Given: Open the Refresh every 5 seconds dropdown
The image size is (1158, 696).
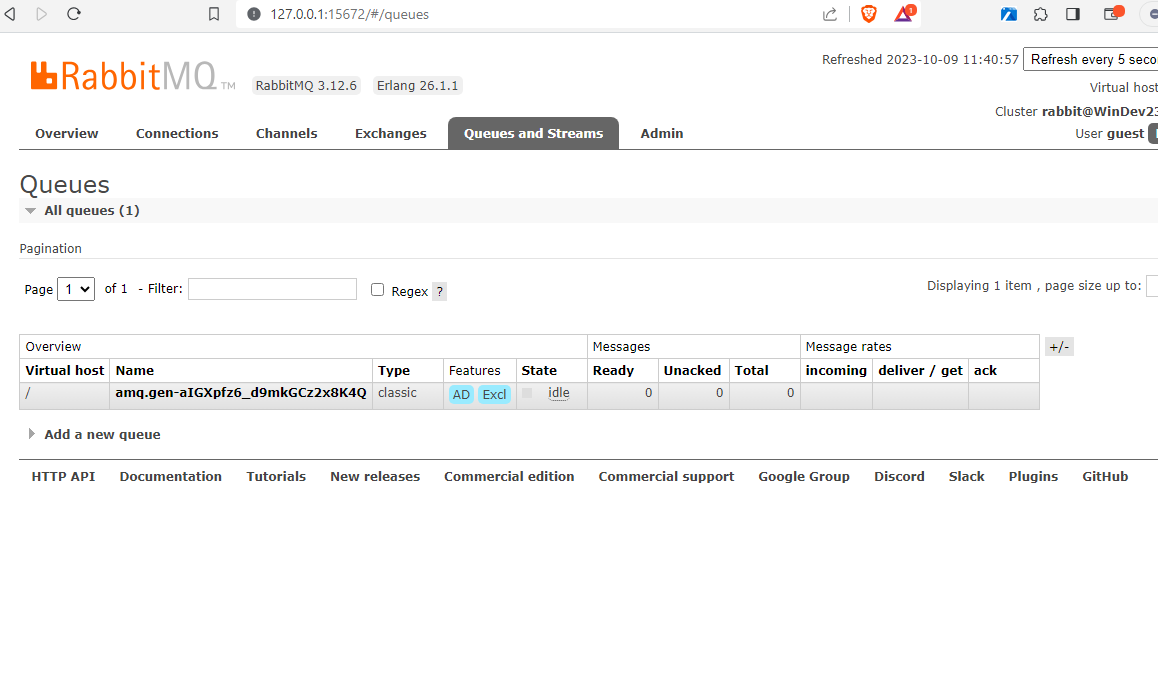Looking at the screenshot, I should pyautogui.click(x=1090, y=59).
